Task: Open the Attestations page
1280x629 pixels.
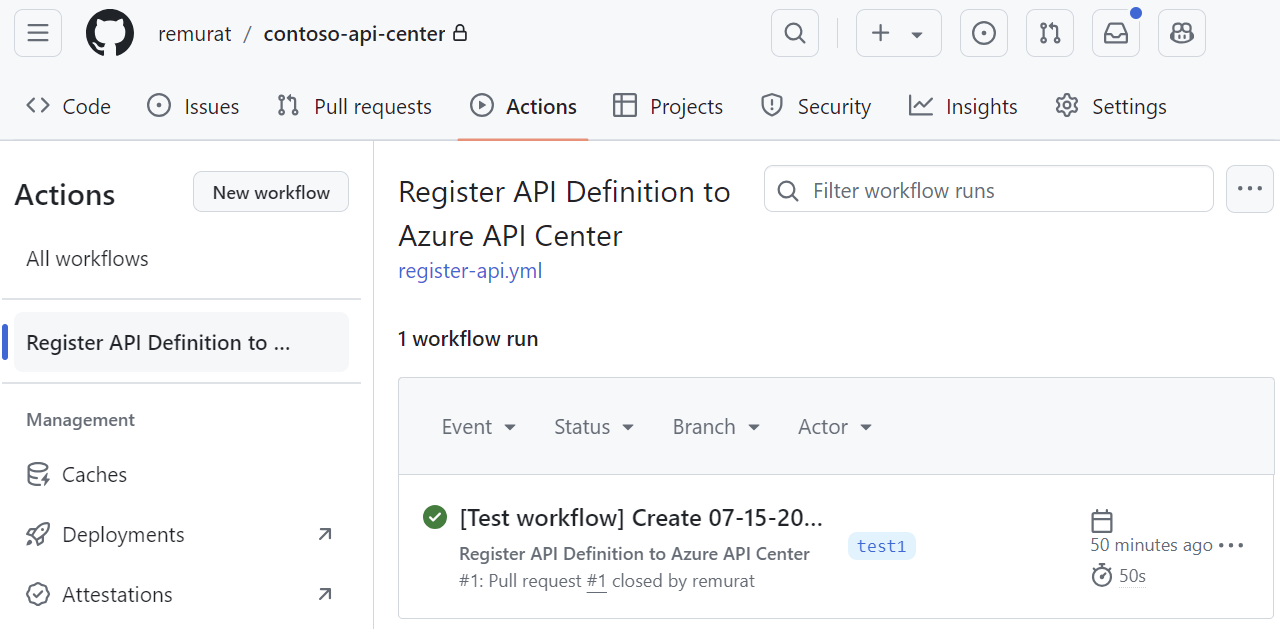Action: coord(118,594)
